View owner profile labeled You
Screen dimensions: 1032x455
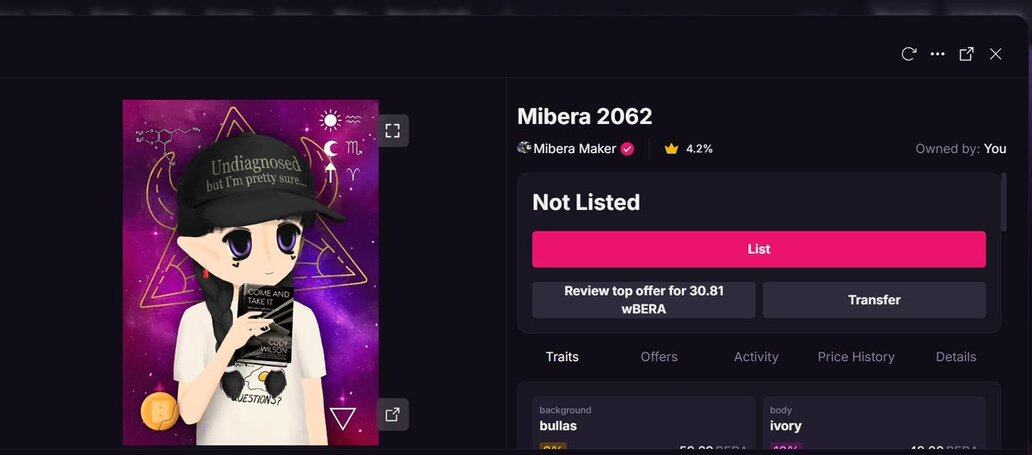pyautogui.click(x=994, y=149)
